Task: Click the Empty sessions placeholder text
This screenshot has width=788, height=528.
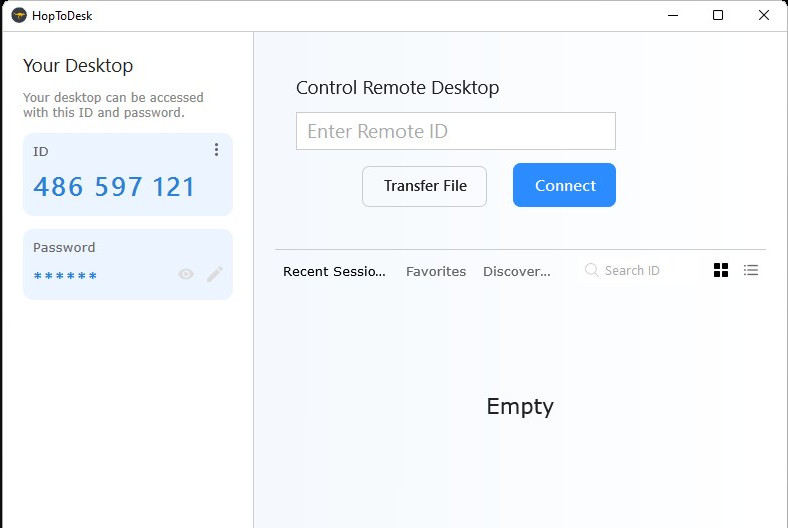Action: (x=520, y=406)
